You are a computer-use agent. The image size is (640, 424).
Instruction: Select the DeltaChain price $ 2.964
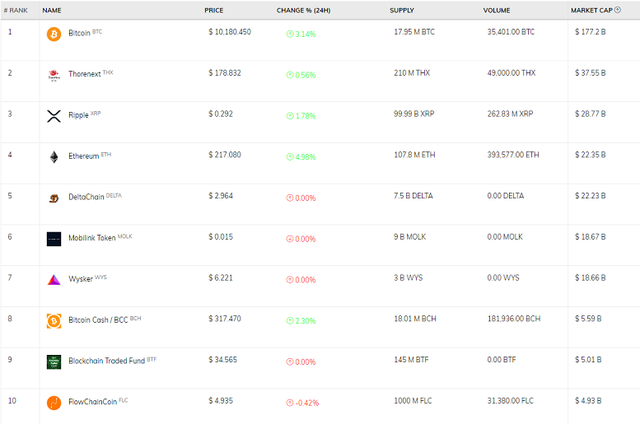pos(221,196)
